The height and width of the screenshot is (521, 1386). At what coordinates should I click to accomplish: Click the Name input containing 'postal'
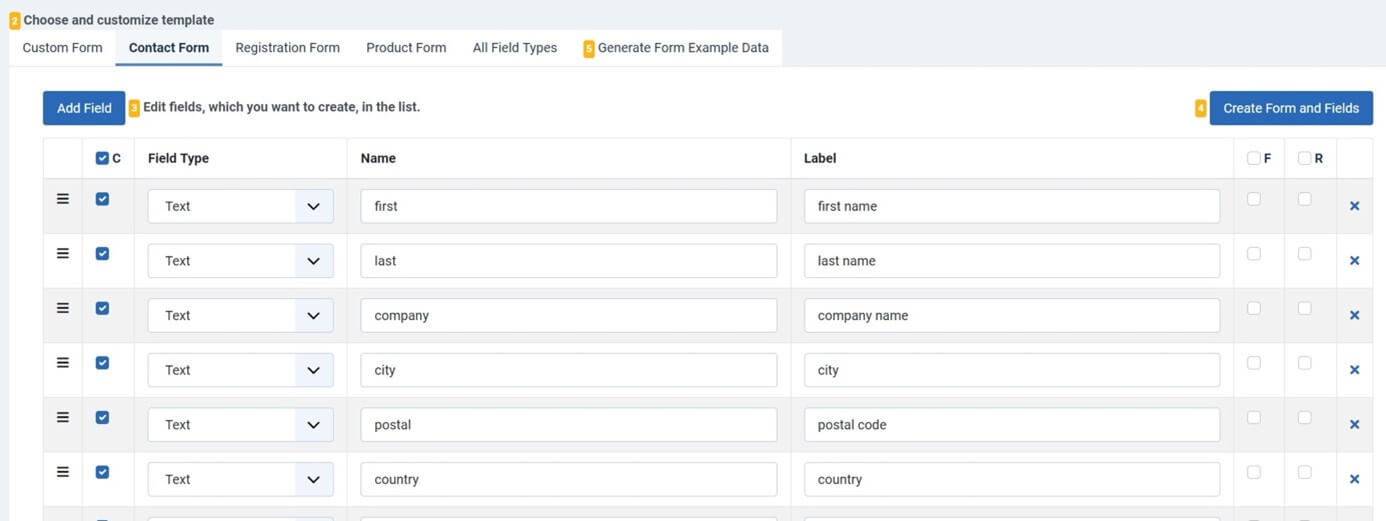point(569,424)
